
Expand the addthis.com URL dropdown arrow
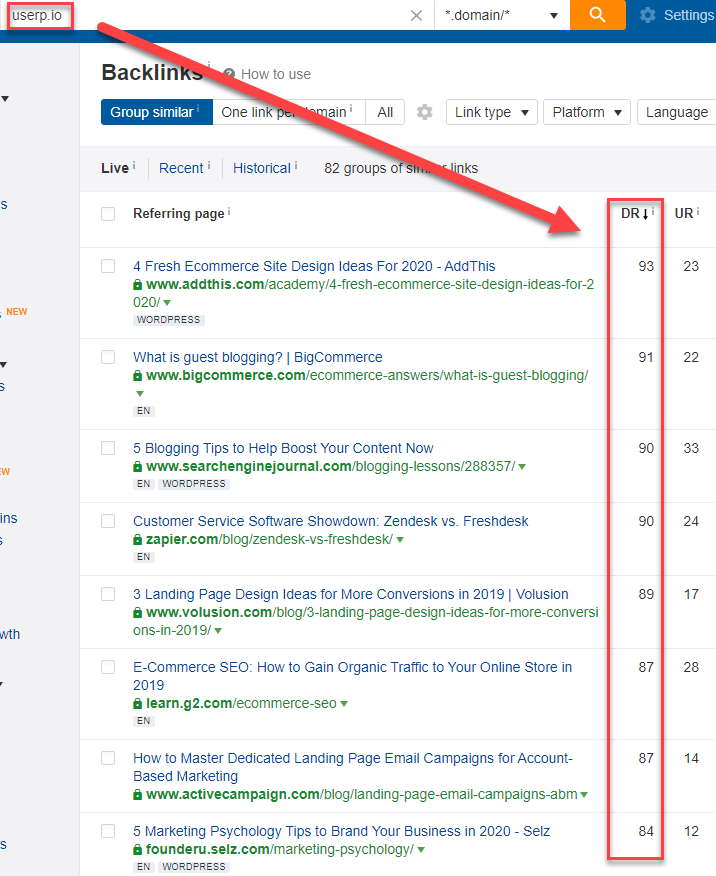(167, 303)
